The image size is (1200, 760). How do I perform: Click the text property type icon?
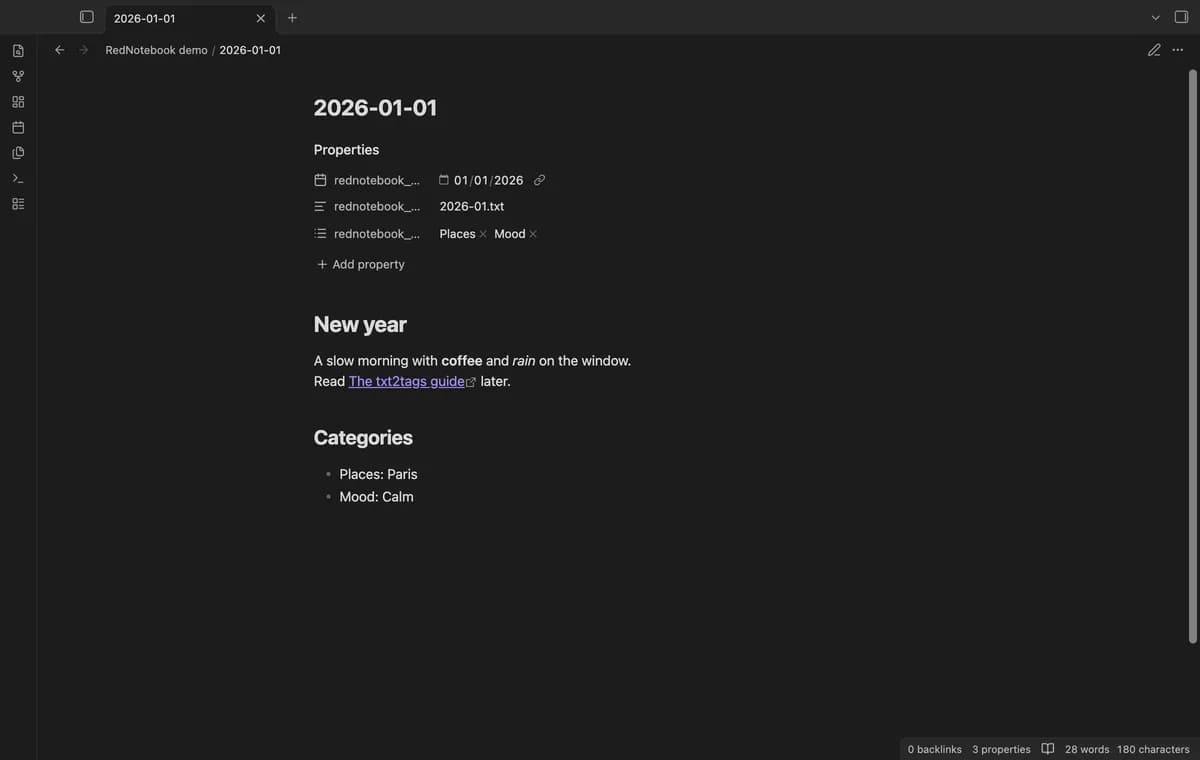pos(320,206)
